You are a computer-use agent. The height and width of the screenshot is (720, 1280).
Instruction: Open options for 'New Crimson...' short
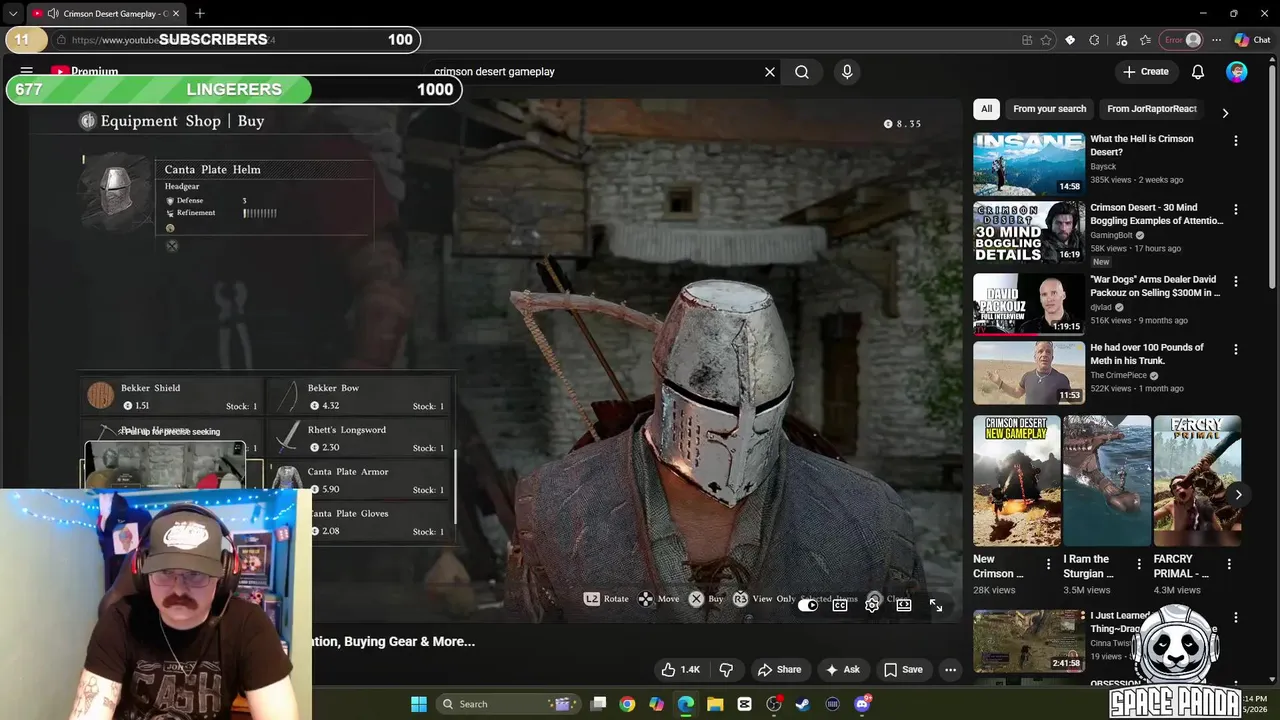[1049, 565]
